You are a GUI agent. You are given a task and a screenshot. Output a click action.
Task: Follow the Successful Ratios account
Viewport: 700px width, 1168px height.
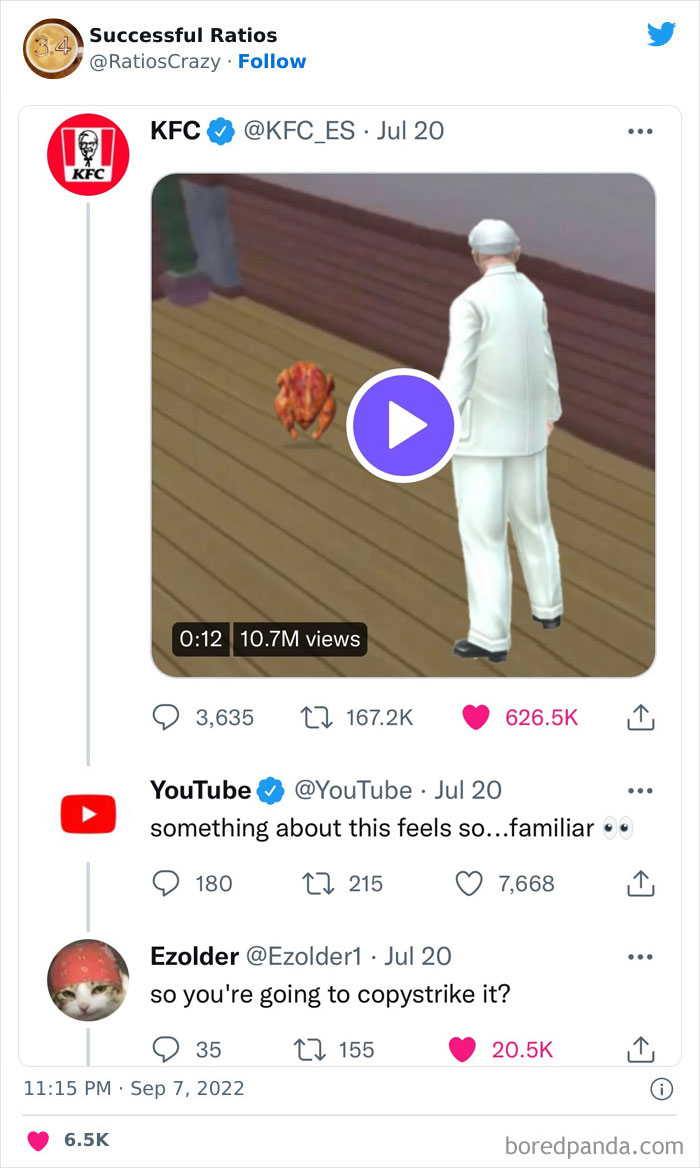(272, 61)
